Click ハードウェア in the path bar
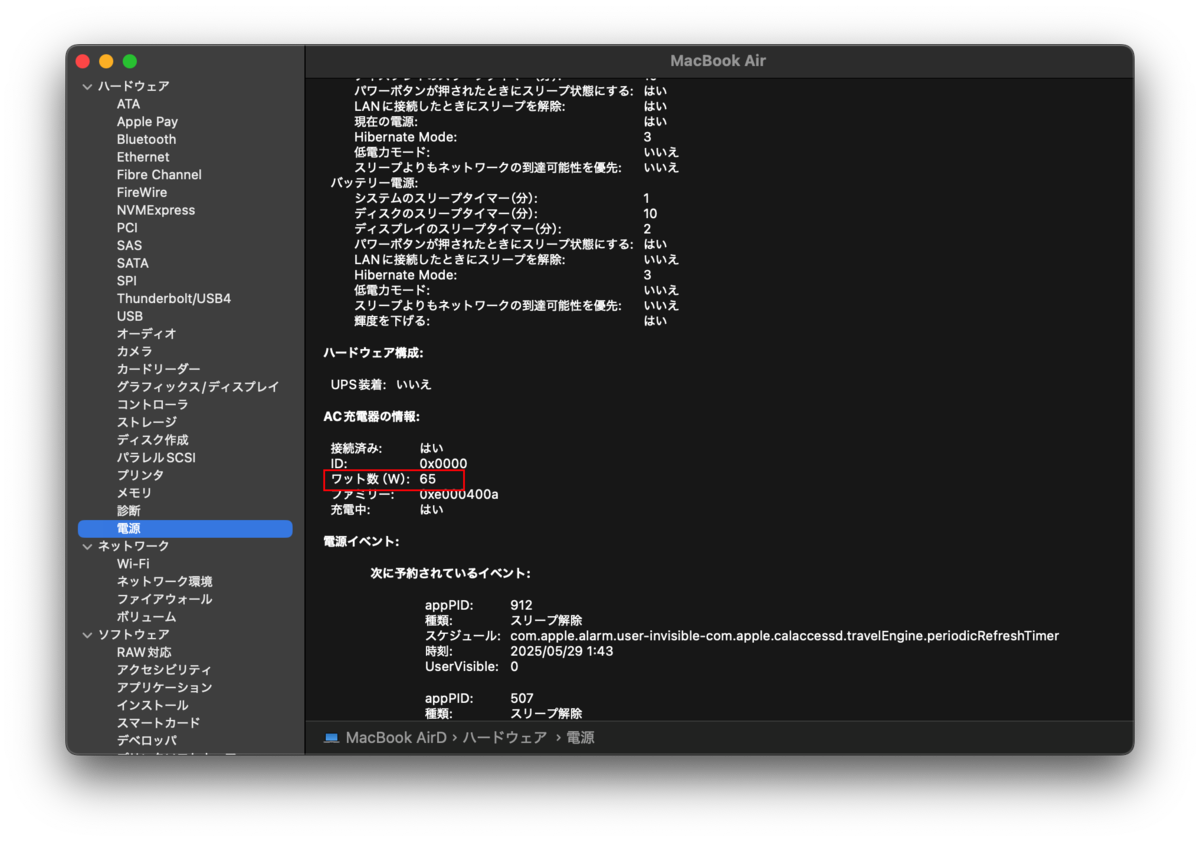The width and height of the screenshot is (1200, 842). tap(504, 738)
